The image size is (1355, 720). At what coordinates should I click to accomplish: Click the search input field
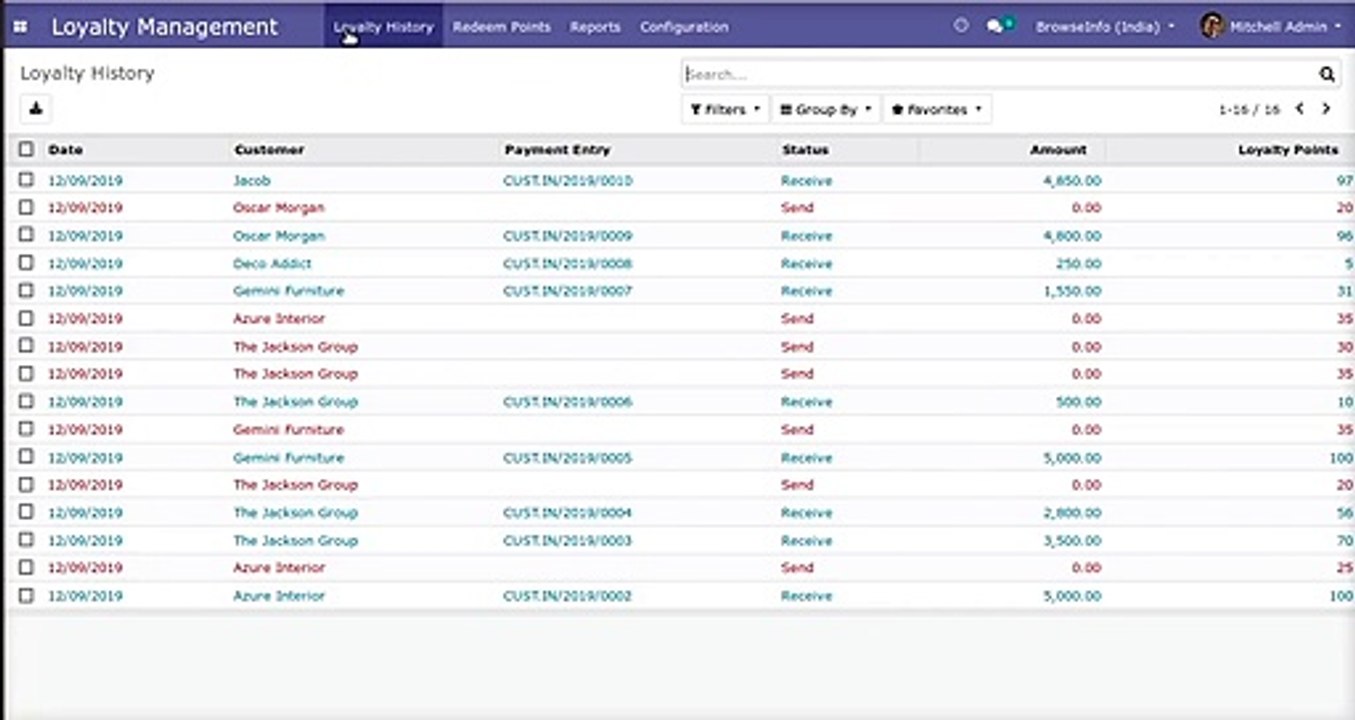click(x=1000, y=74)
